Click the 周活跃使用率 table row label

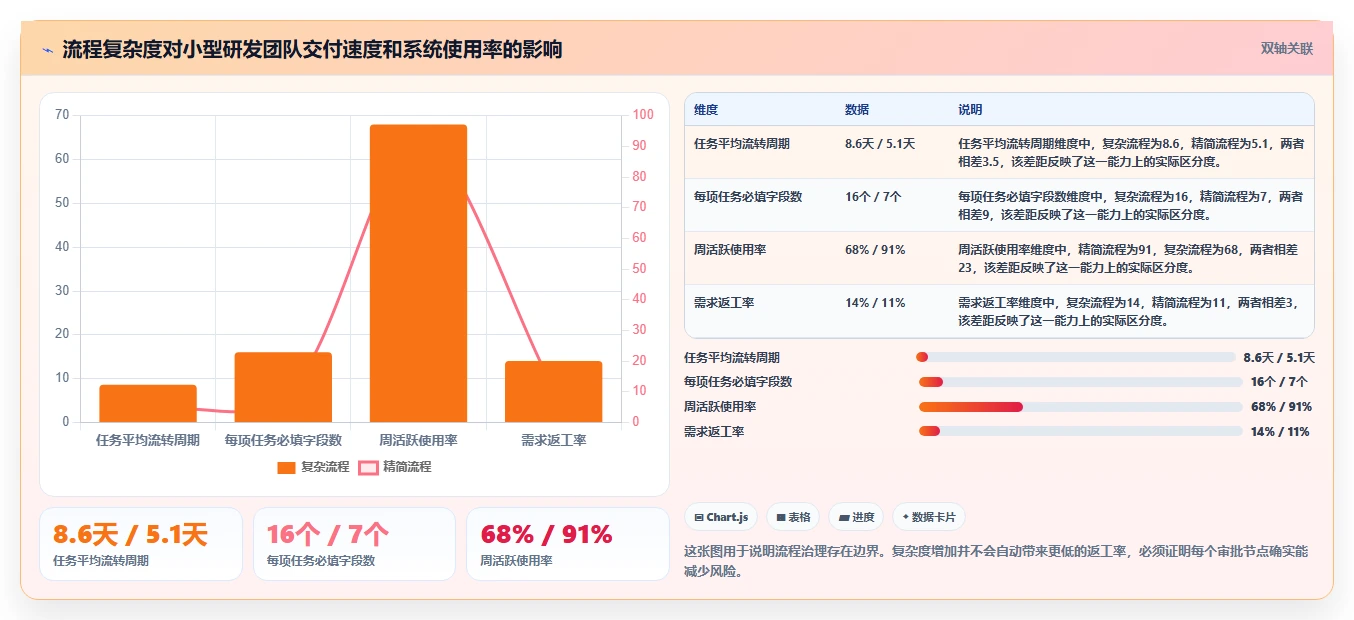[x=730, y=250]
